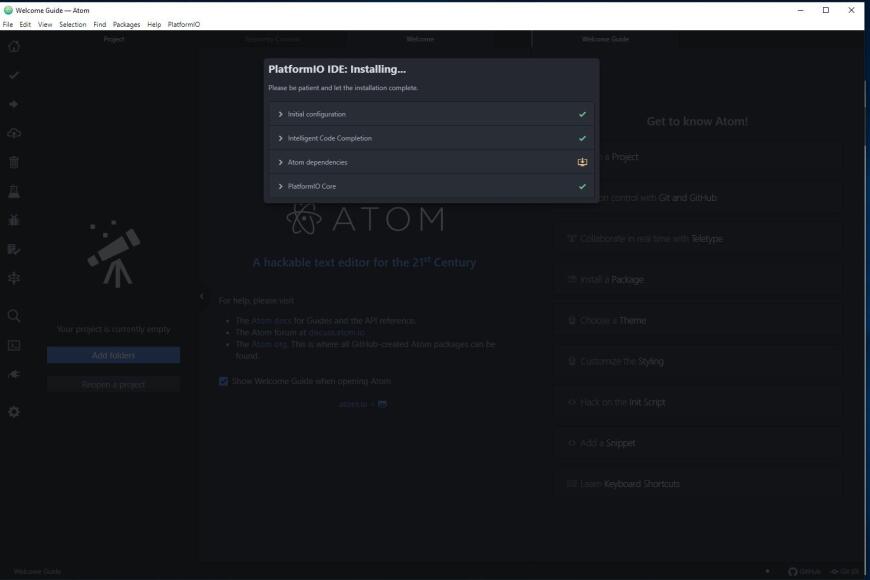870x580 pixels.
Task: Expand the Hack on the Init Script card
Action: (x=699, y=402)
